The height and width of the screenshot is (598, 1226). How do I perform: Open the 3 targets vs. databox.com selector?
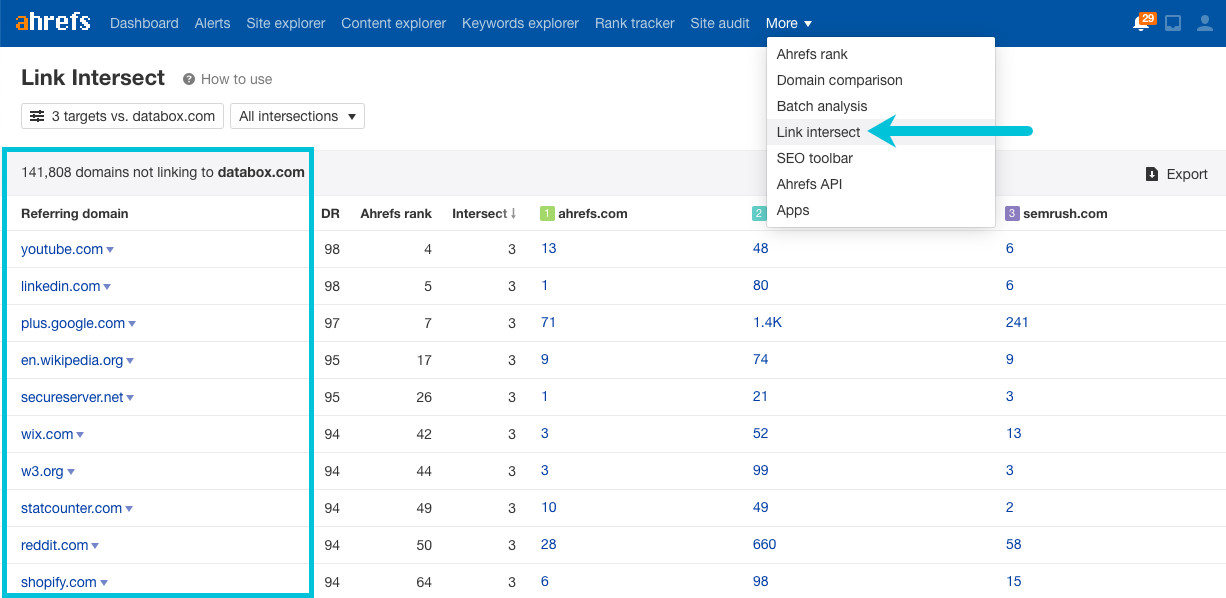[x=122, y=116]
